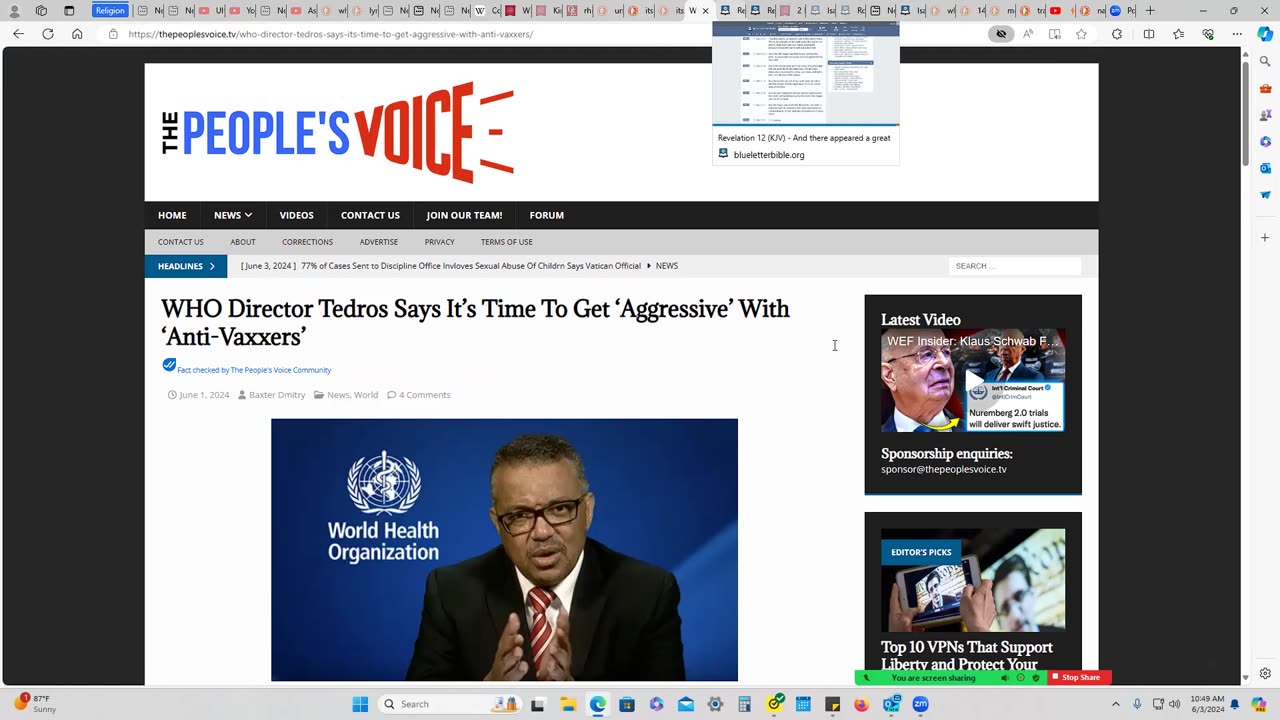Close the active People's Voice tab

coord(705,11)
